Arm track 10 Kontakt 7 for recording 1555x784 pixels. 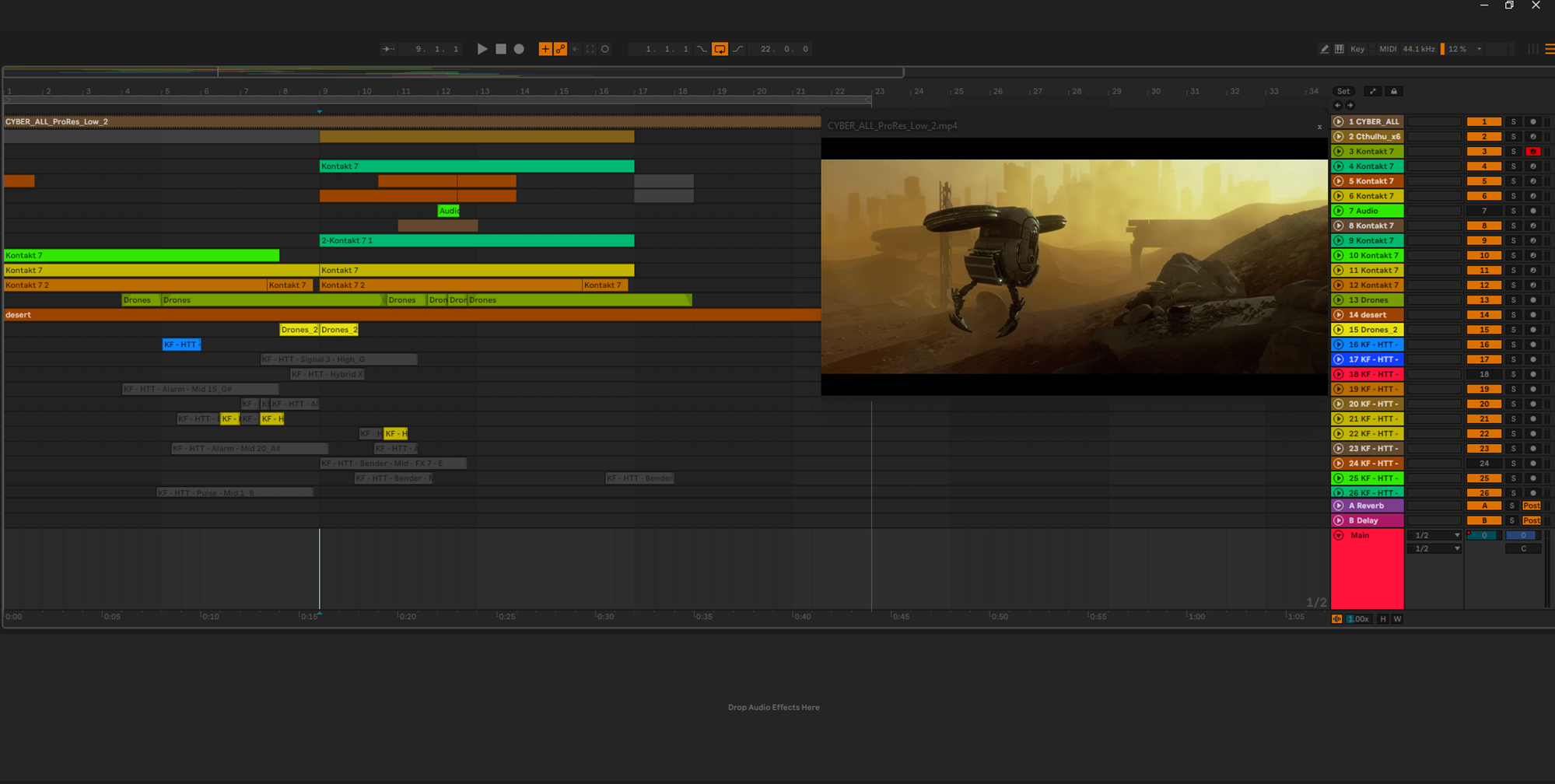click(1532, 255)
